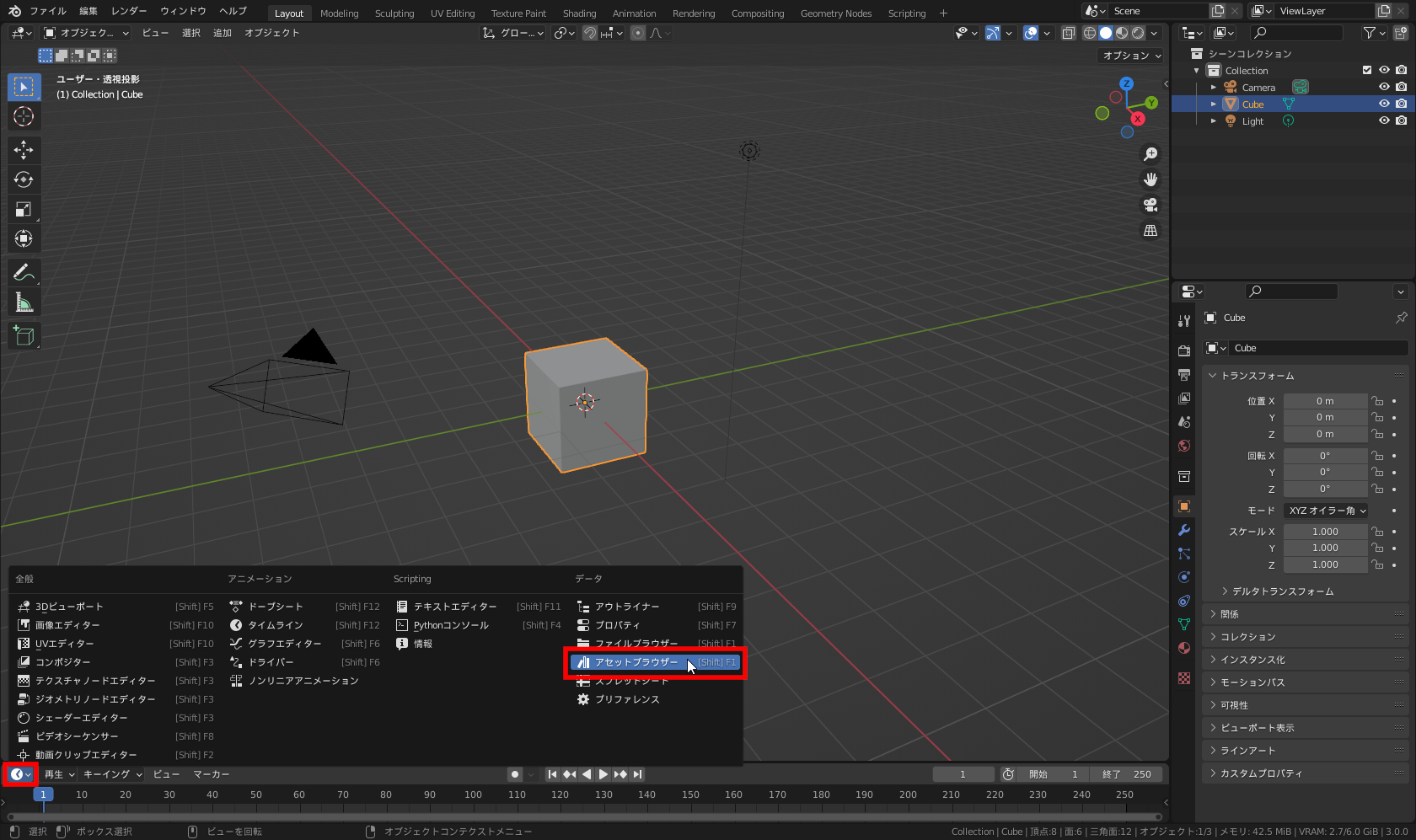Choose the Annotate pencil tool
This screenshot has width=1416, height=840.
coord(24,272)
